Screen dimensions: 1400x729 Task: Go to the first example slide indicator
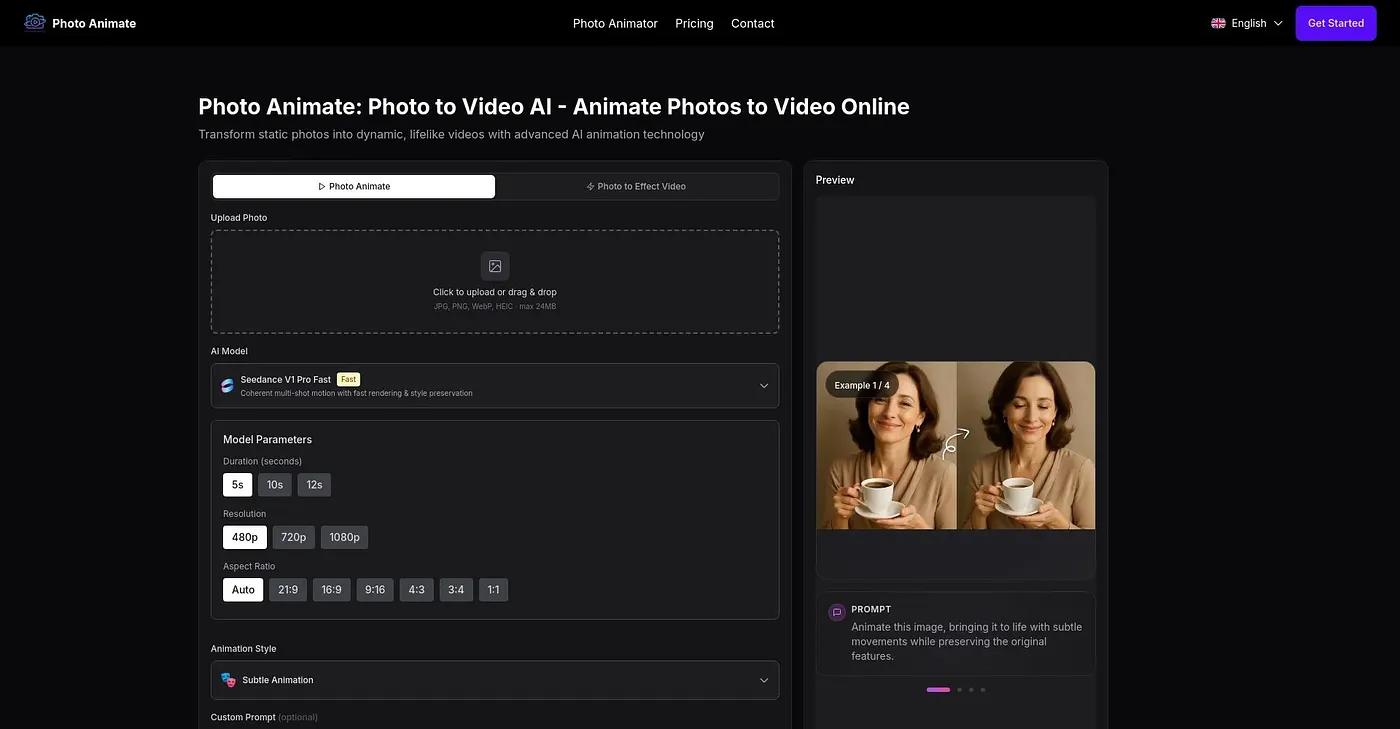(x=938, y=690)
